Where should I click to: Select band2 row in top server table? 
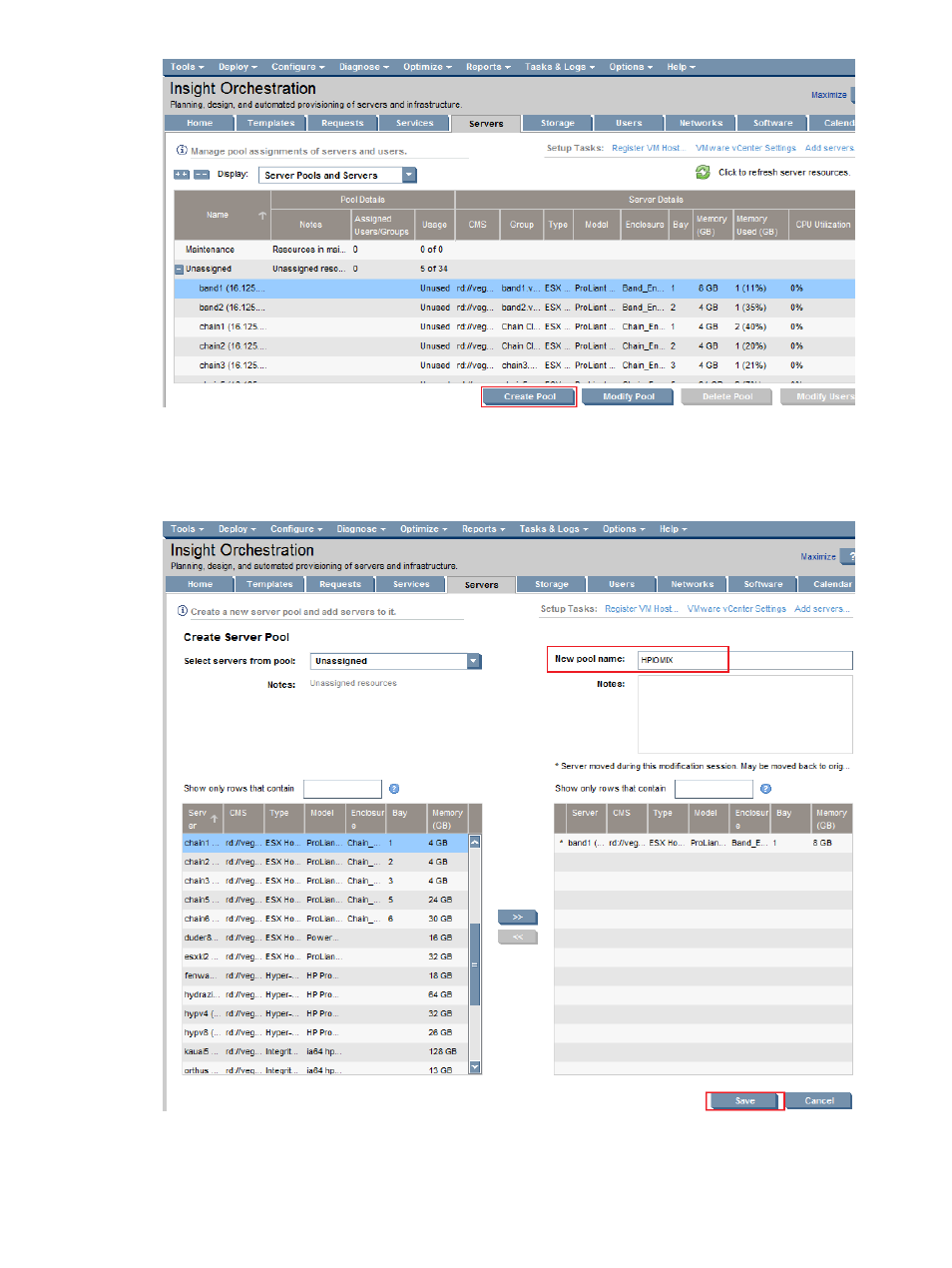(515, 308)
